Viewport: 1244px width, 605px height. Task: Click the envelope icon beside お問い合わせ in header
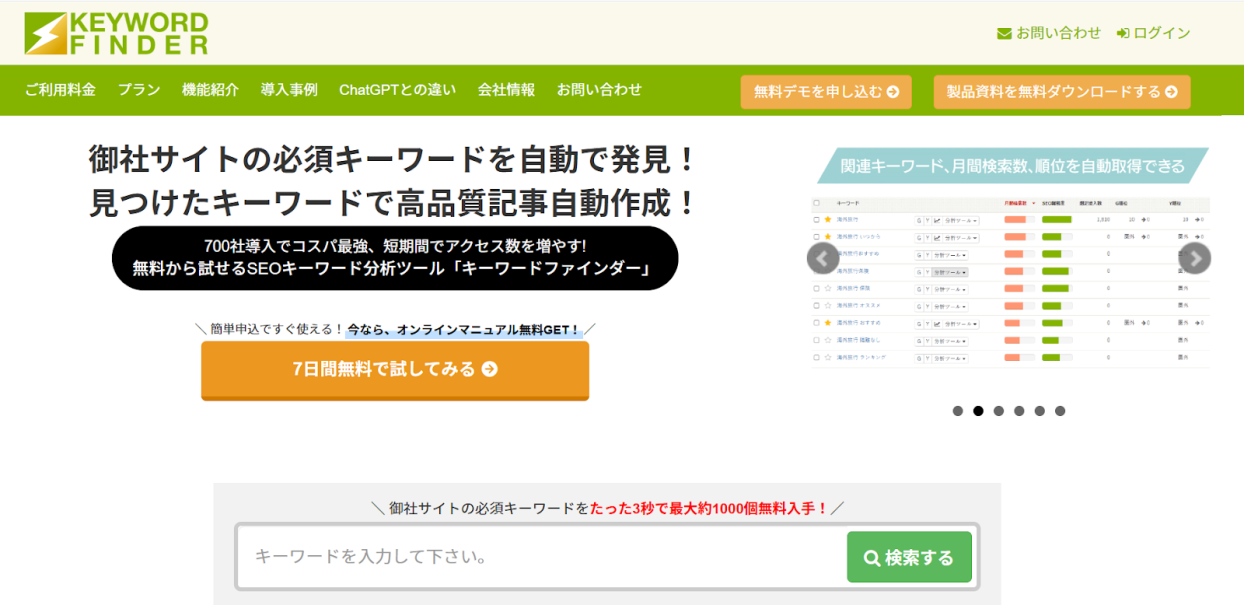coord(1004,34)
